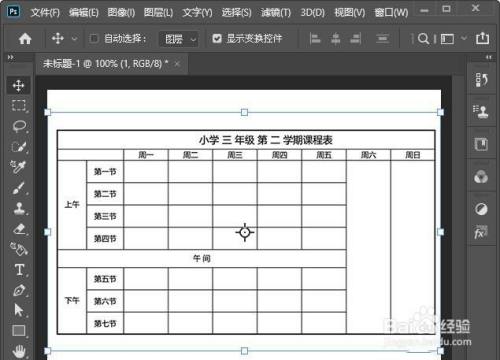Open the 视图(V) menu

pos(350,13)
